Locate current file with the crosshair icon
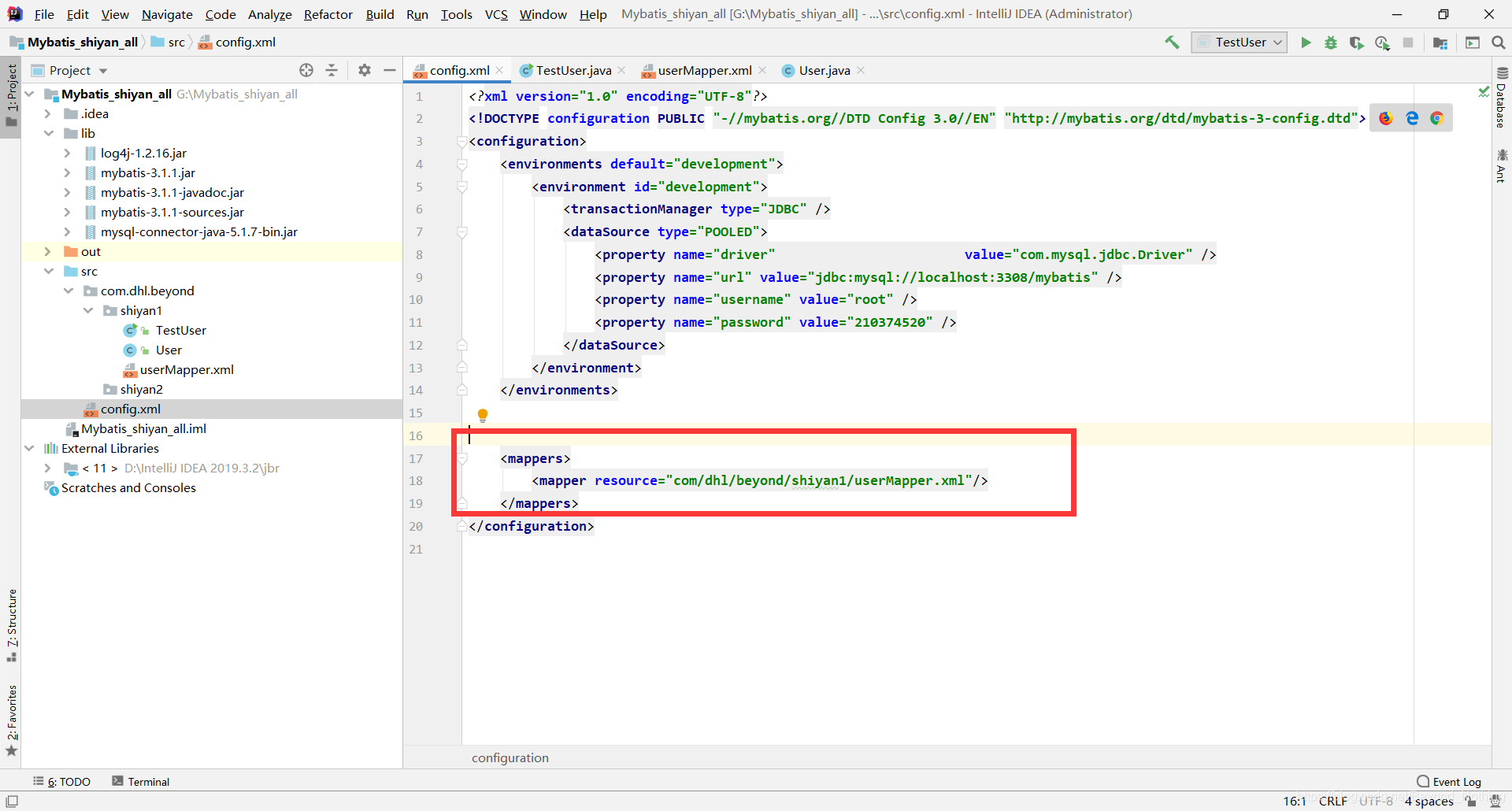The width and height of the screenshot is (1512, 811). coord(306,70)
